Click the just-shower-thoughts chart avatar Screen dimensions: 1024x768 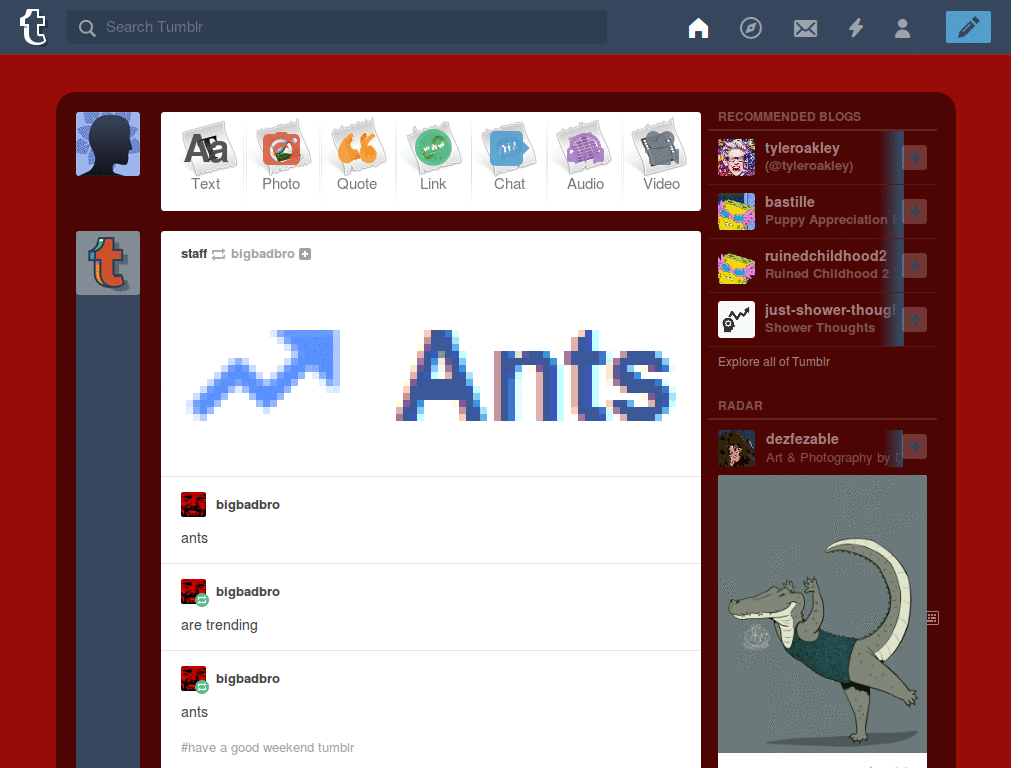coord(736,319)
